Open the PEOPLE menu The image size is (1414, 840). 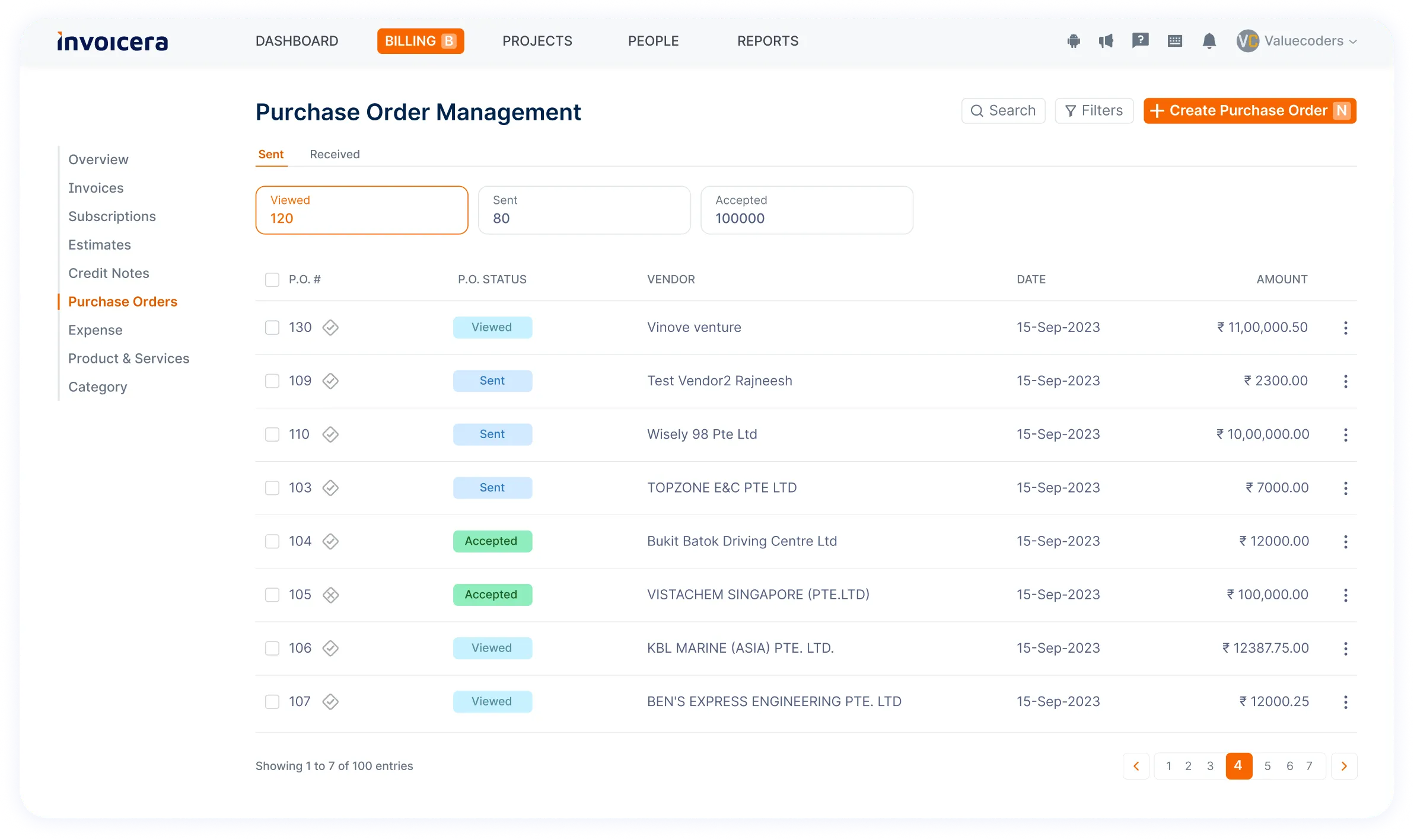tap(653, 41)
